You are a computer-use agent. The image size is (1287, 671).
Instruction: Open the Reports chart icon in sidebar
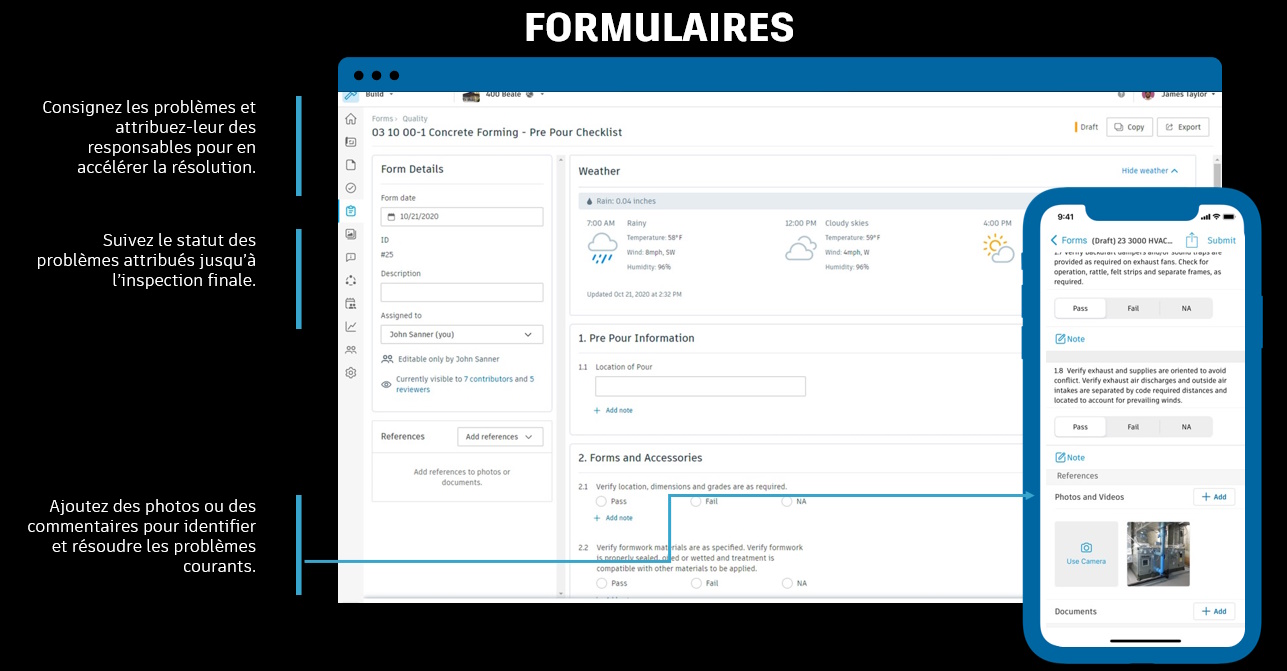(x=351, y=326)
